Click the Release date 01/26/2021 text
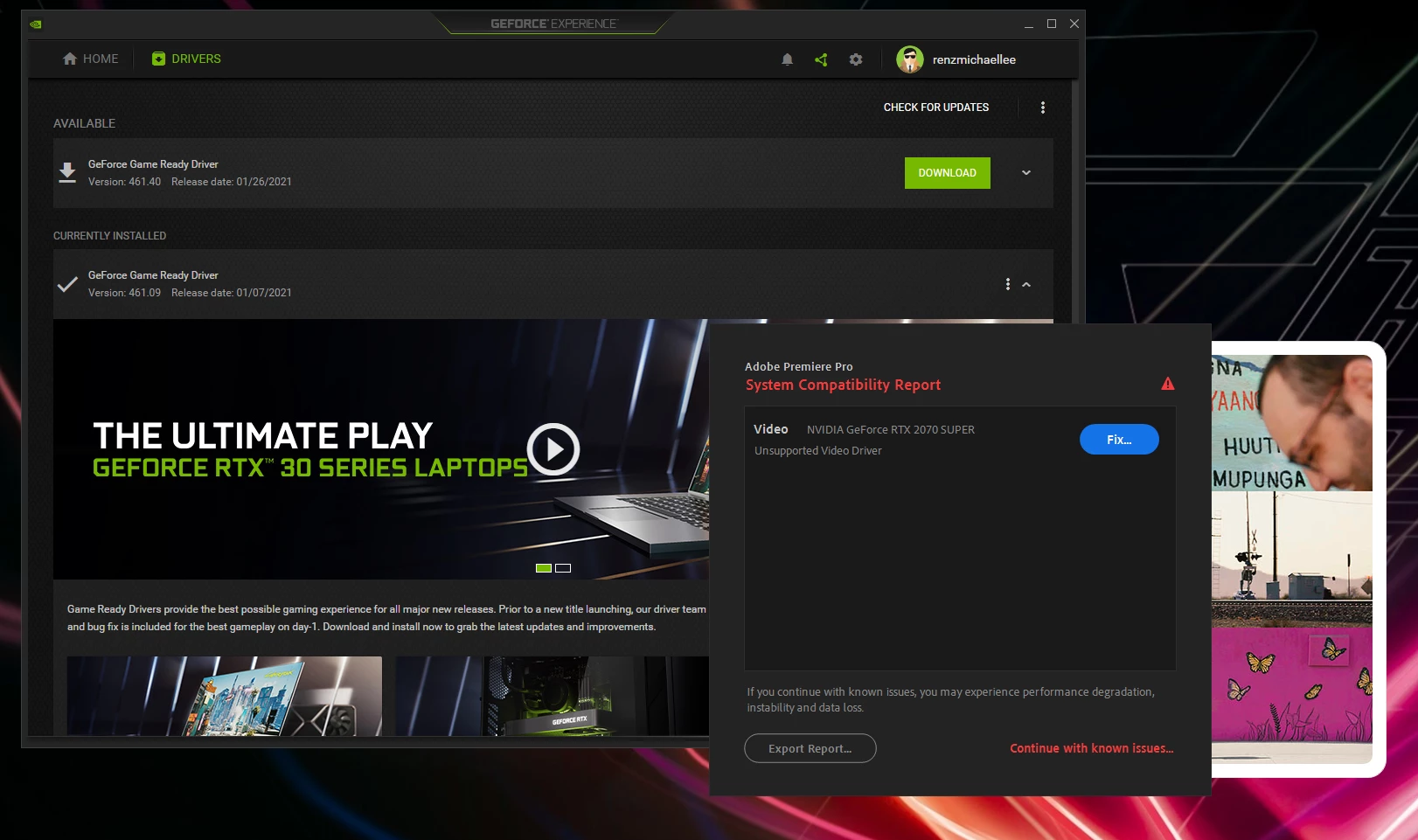The height and width of the screenshot is (840, 1418). click(232, 182)
